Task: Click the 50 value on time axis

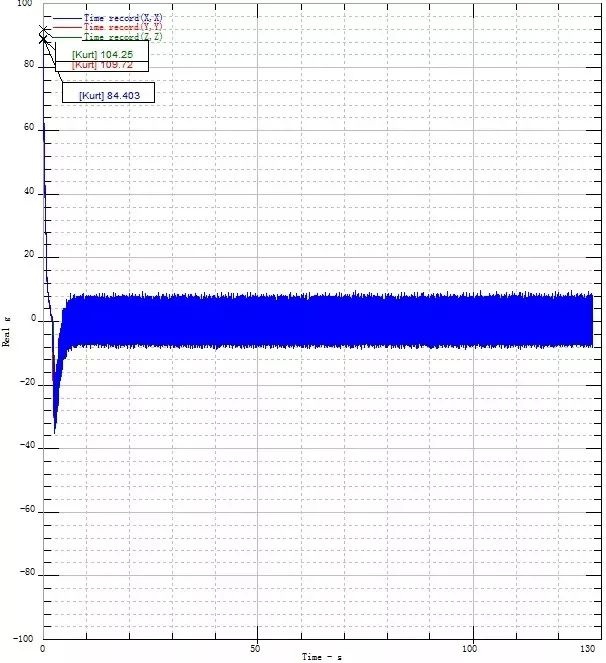Action: tap(255, 649)
